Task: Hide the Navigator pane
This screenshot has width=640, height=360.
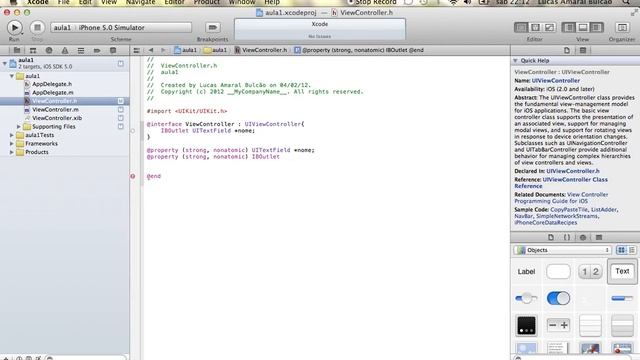Action: point(568,28)
